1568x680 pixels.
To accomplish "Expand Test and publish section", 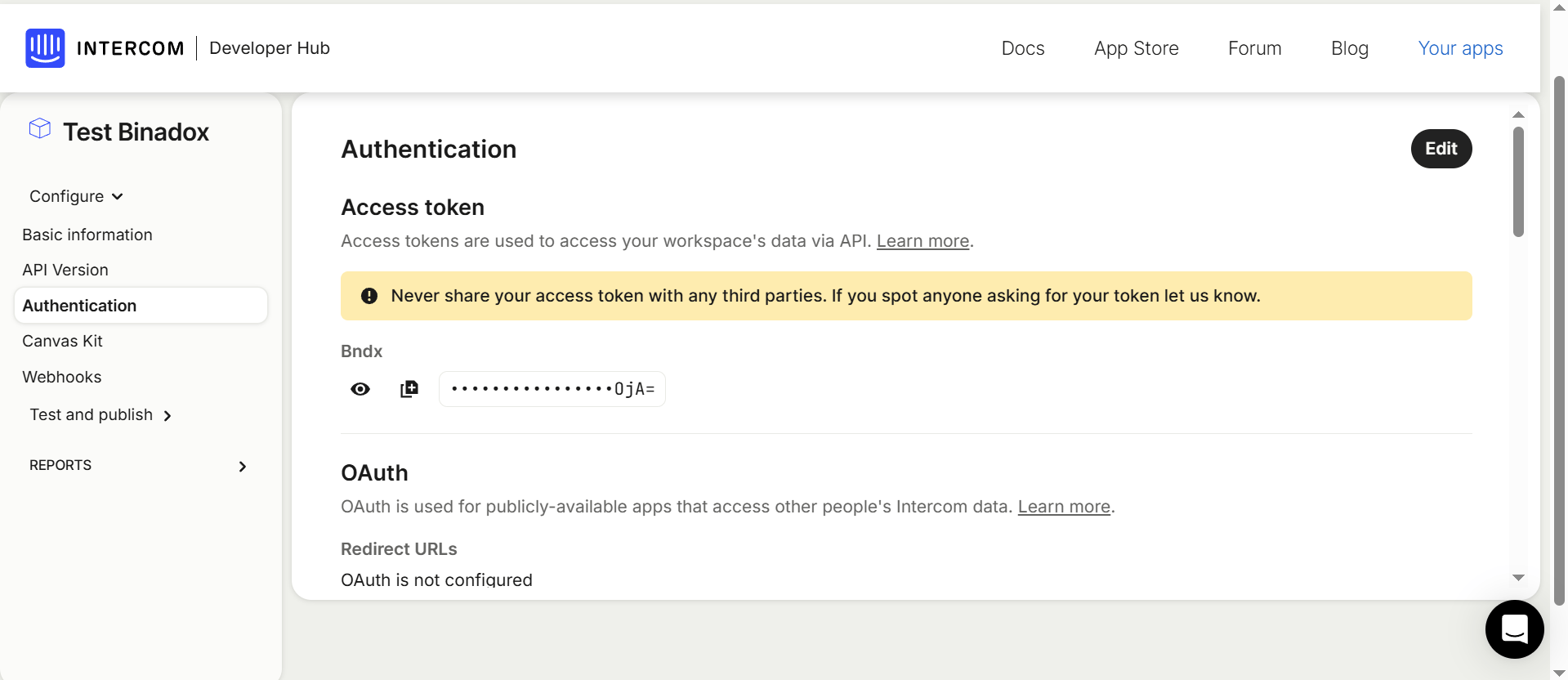I will [x=101, y=415].
